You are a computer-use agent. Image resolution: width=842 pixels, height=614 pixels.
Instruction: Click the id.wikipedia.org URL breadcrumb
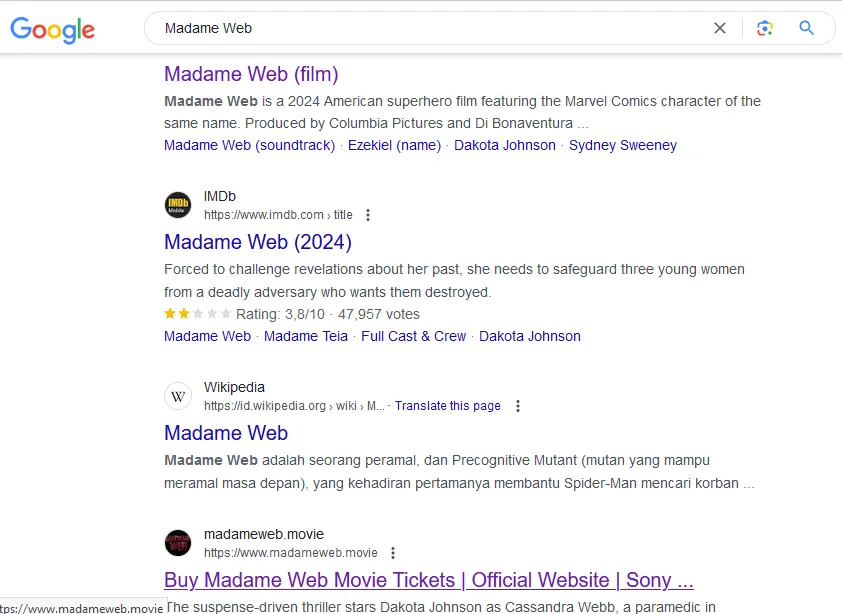[x=294, y=406]
